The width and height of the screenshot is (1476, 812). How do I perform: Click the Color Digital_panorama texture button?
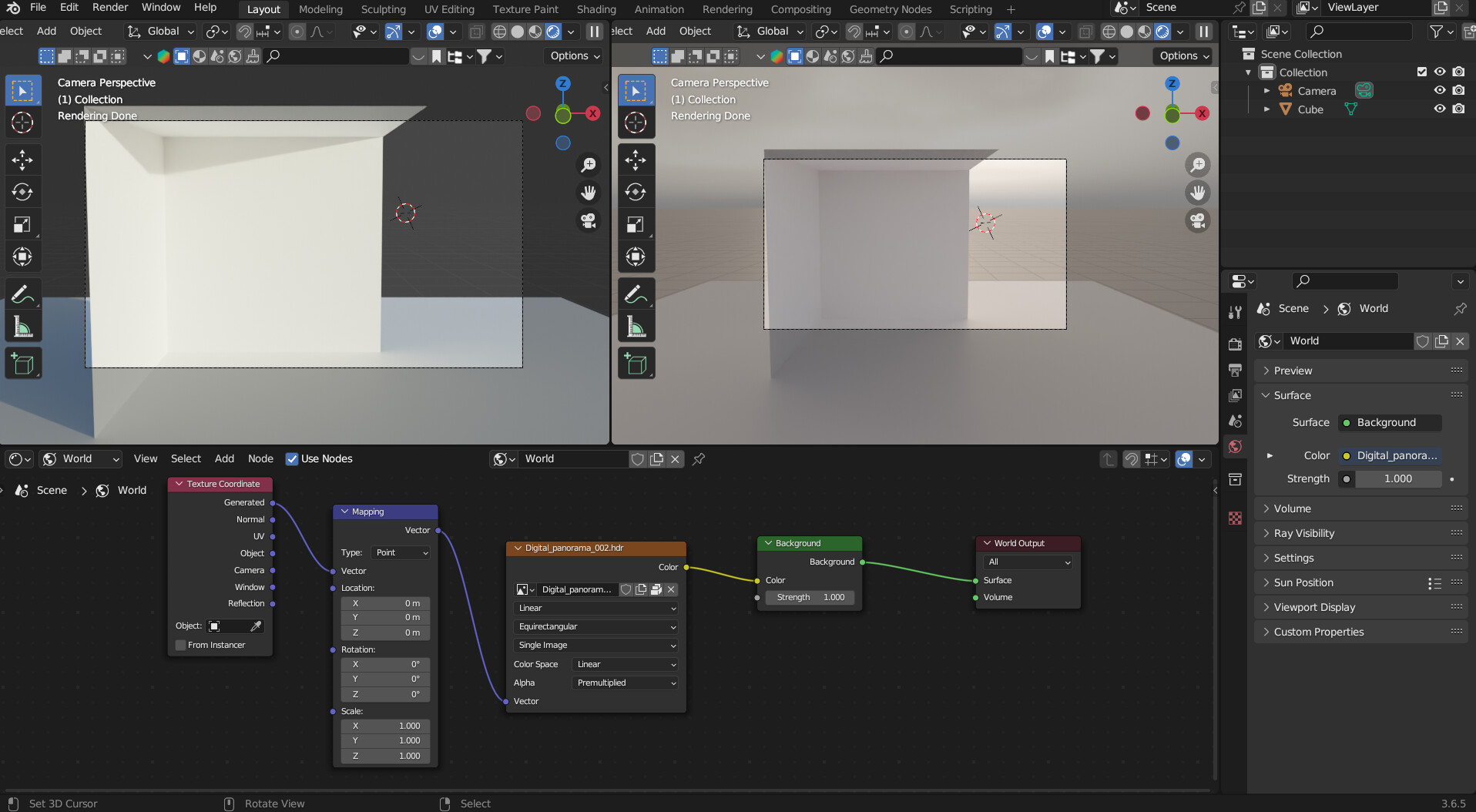1390,455
